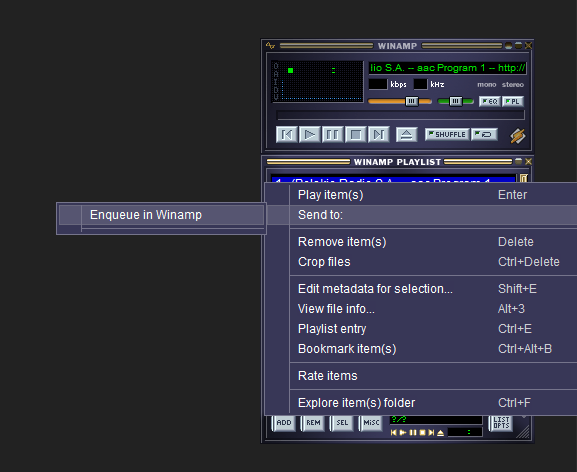Click the Winamp lightning bolt logo icon

(517, 136)
